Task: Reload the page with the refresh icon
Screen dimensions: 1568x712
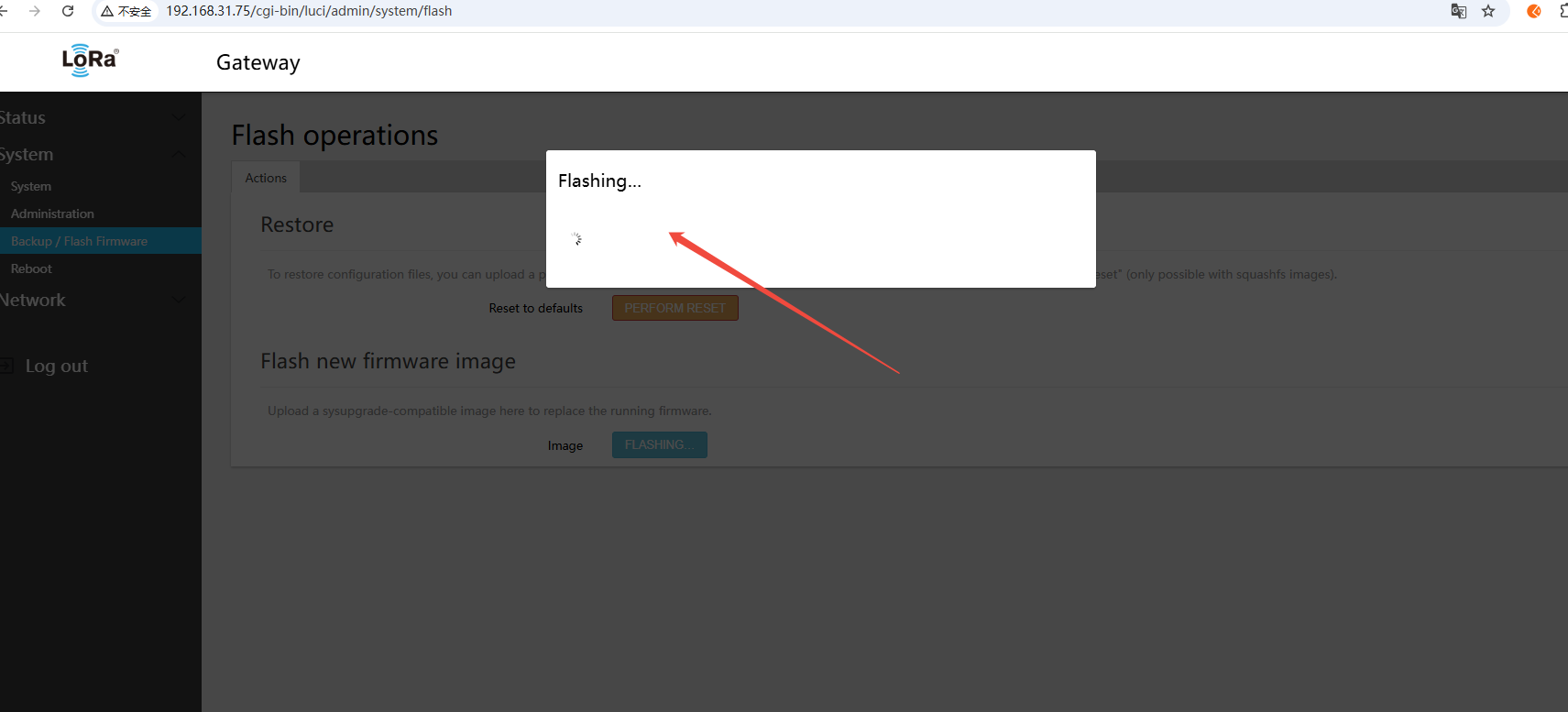Action: [x=68, y=11]
